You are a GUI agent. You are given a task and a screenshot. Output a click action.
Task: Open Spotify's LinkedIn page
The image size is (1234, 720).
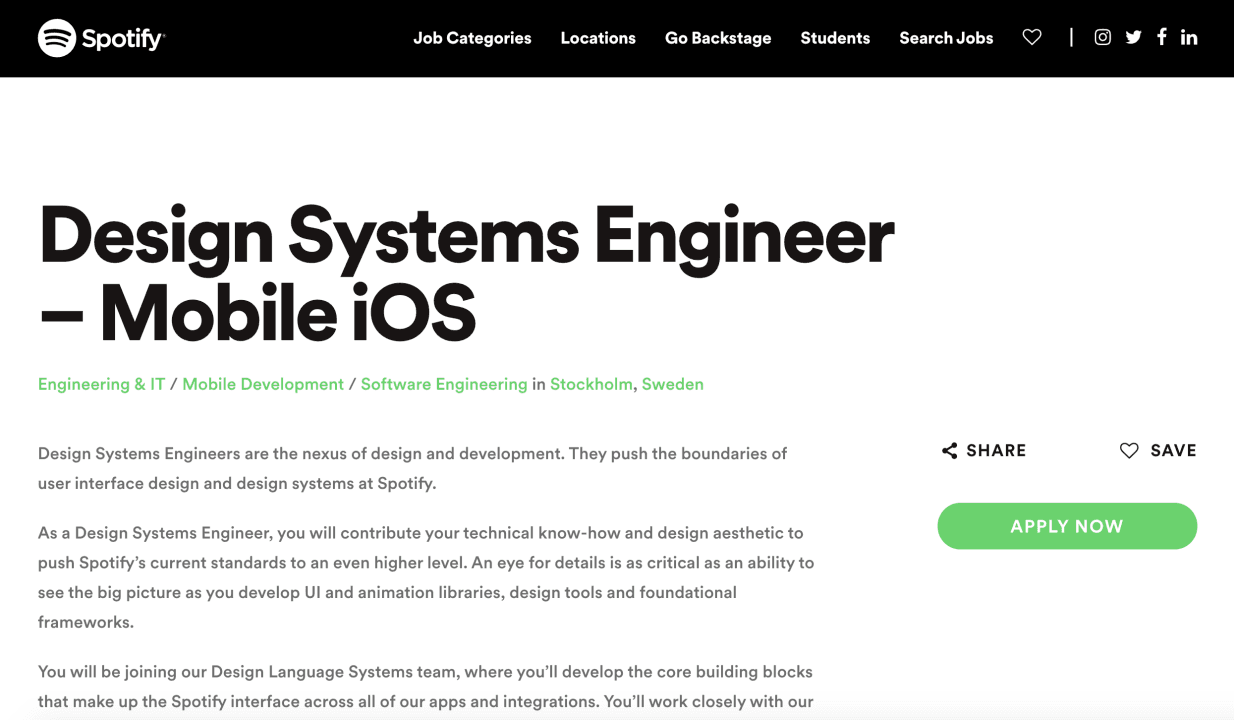tap(1189, 38)
